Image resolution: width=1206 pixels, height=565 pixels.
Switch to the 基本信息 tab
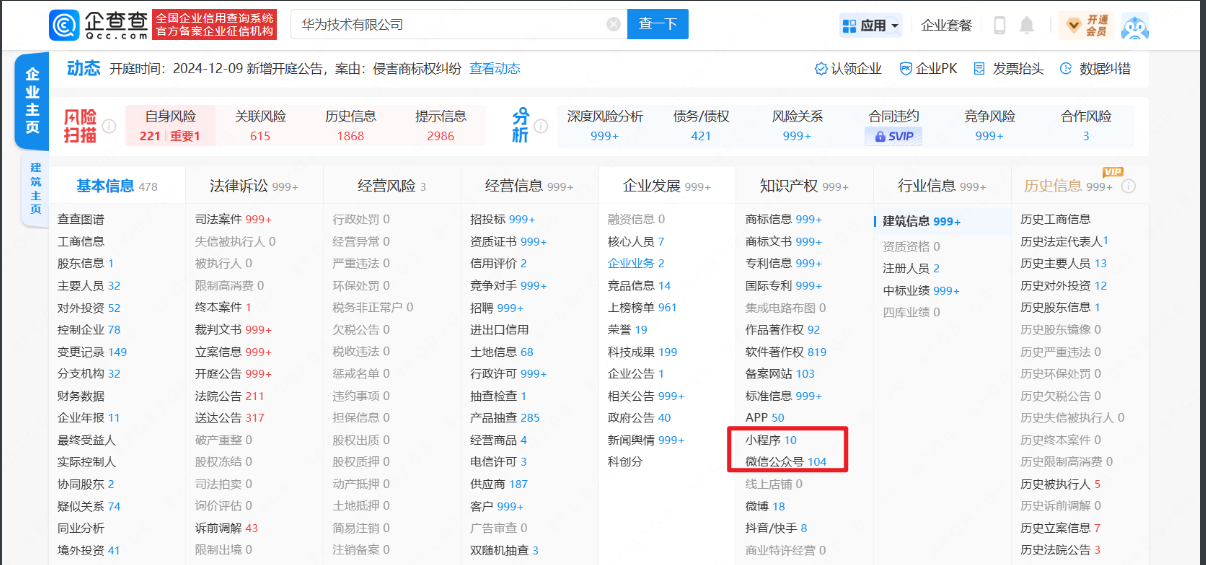[x=117, y=186]
